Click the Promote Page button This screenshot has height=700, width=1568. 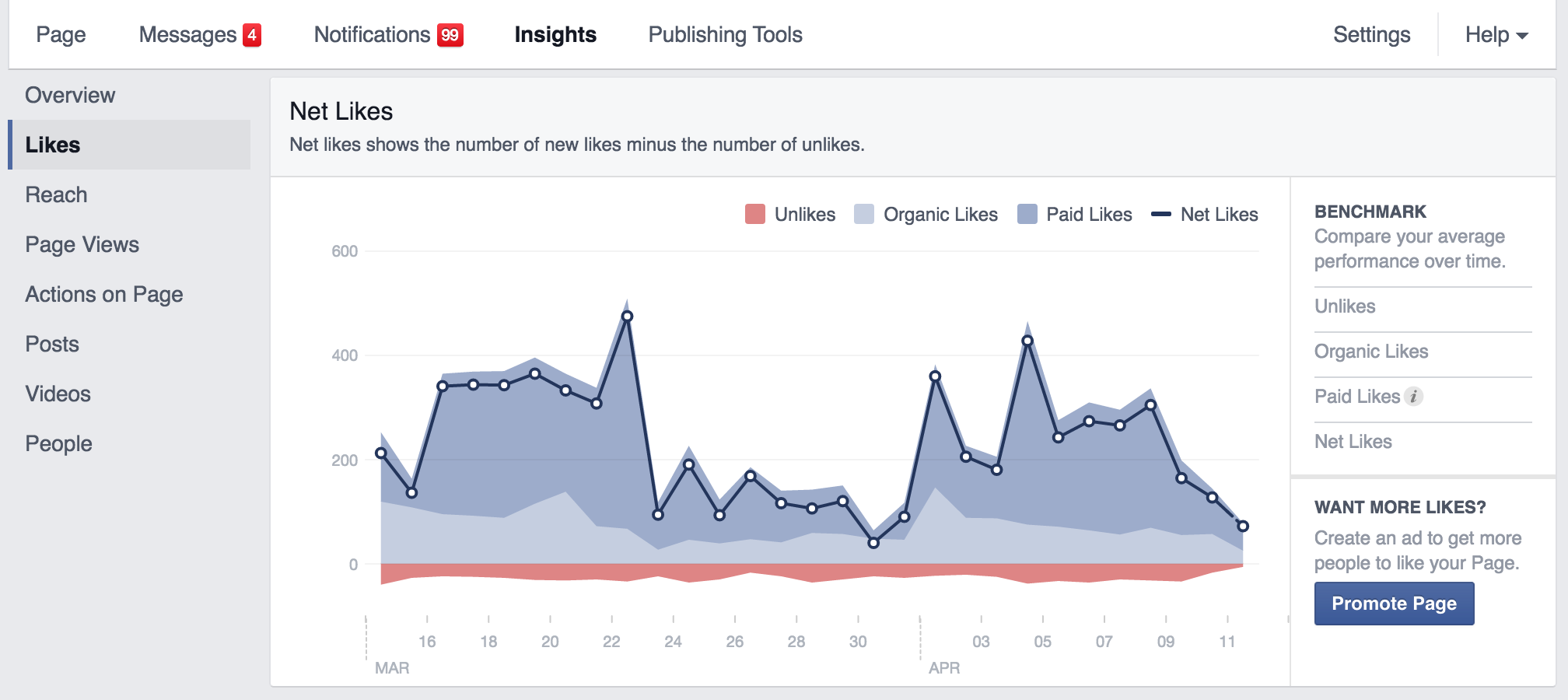pyautogui.click(x=1394, y=604)
